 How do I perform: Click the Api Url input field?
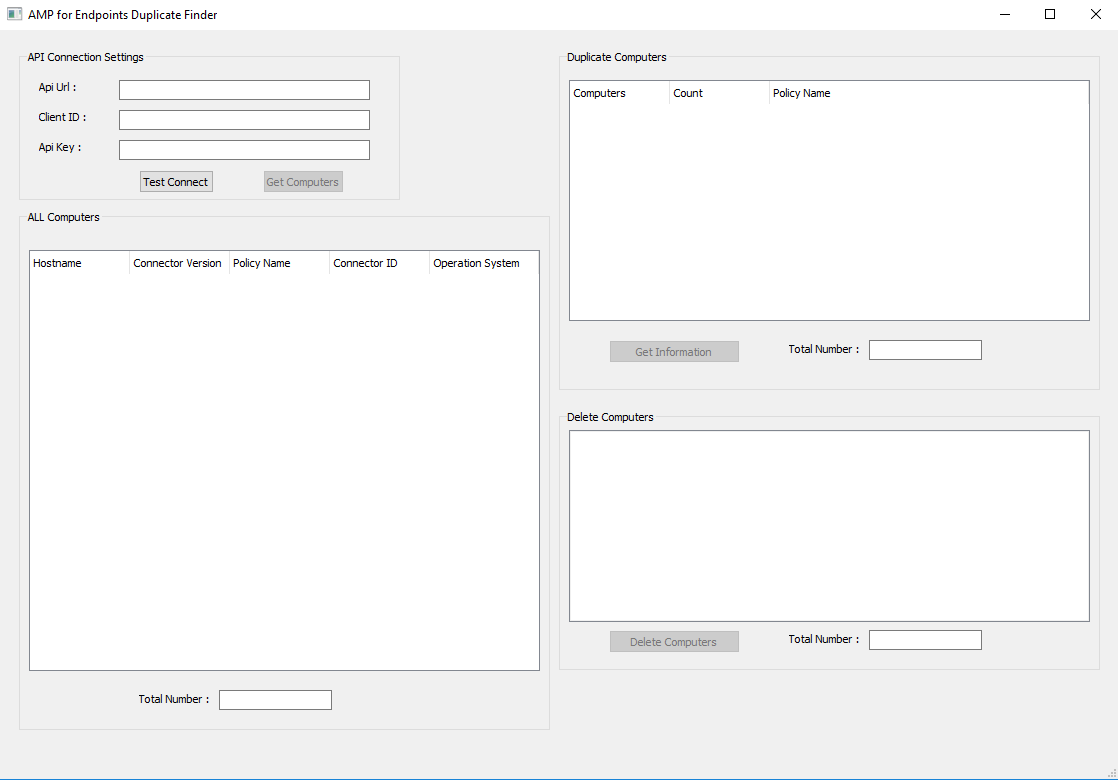pyautogui.click(x=244, y=90)
